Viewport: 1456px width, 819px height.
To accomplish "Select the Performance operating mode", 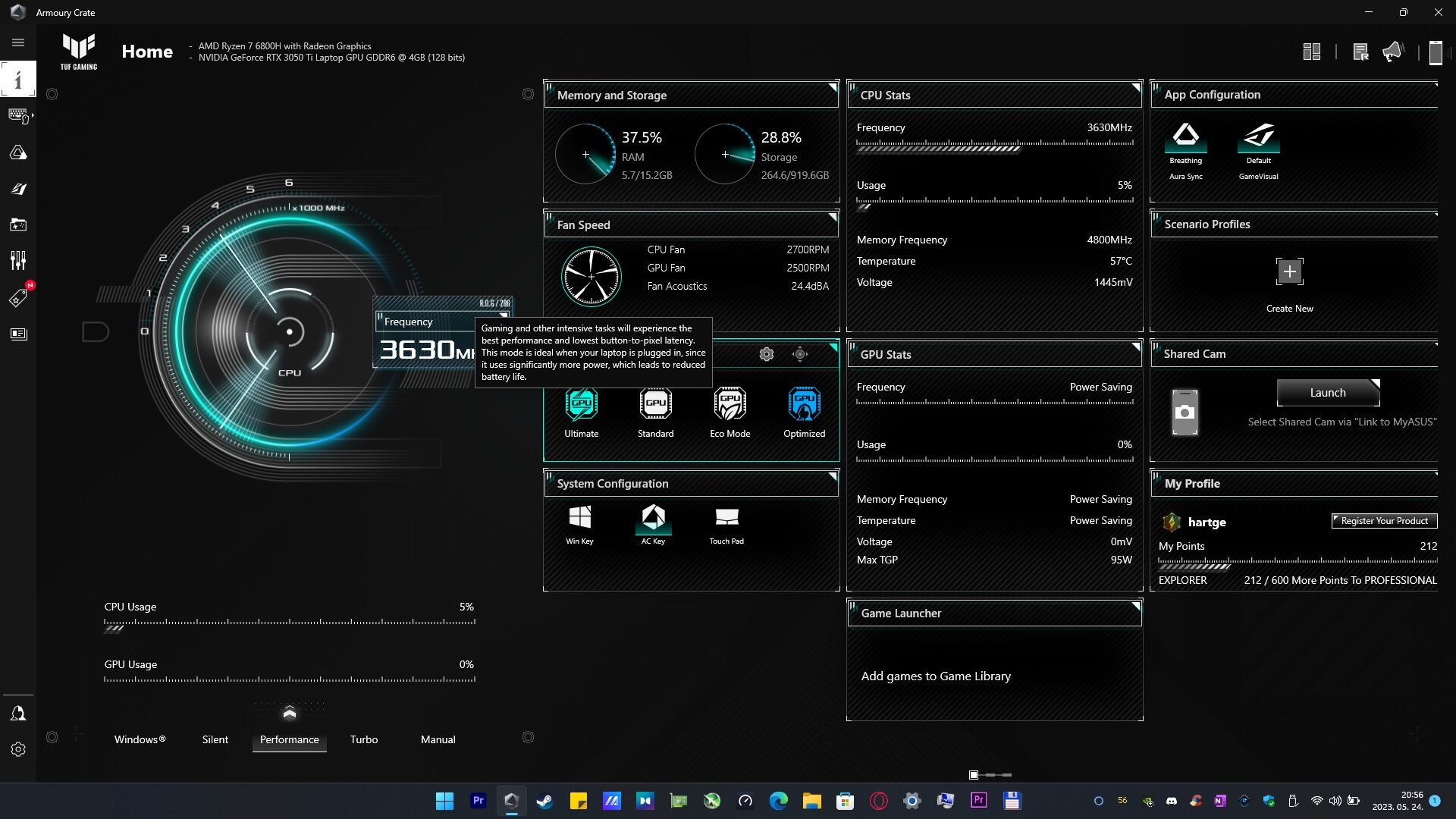I will [x=290, y=739].
